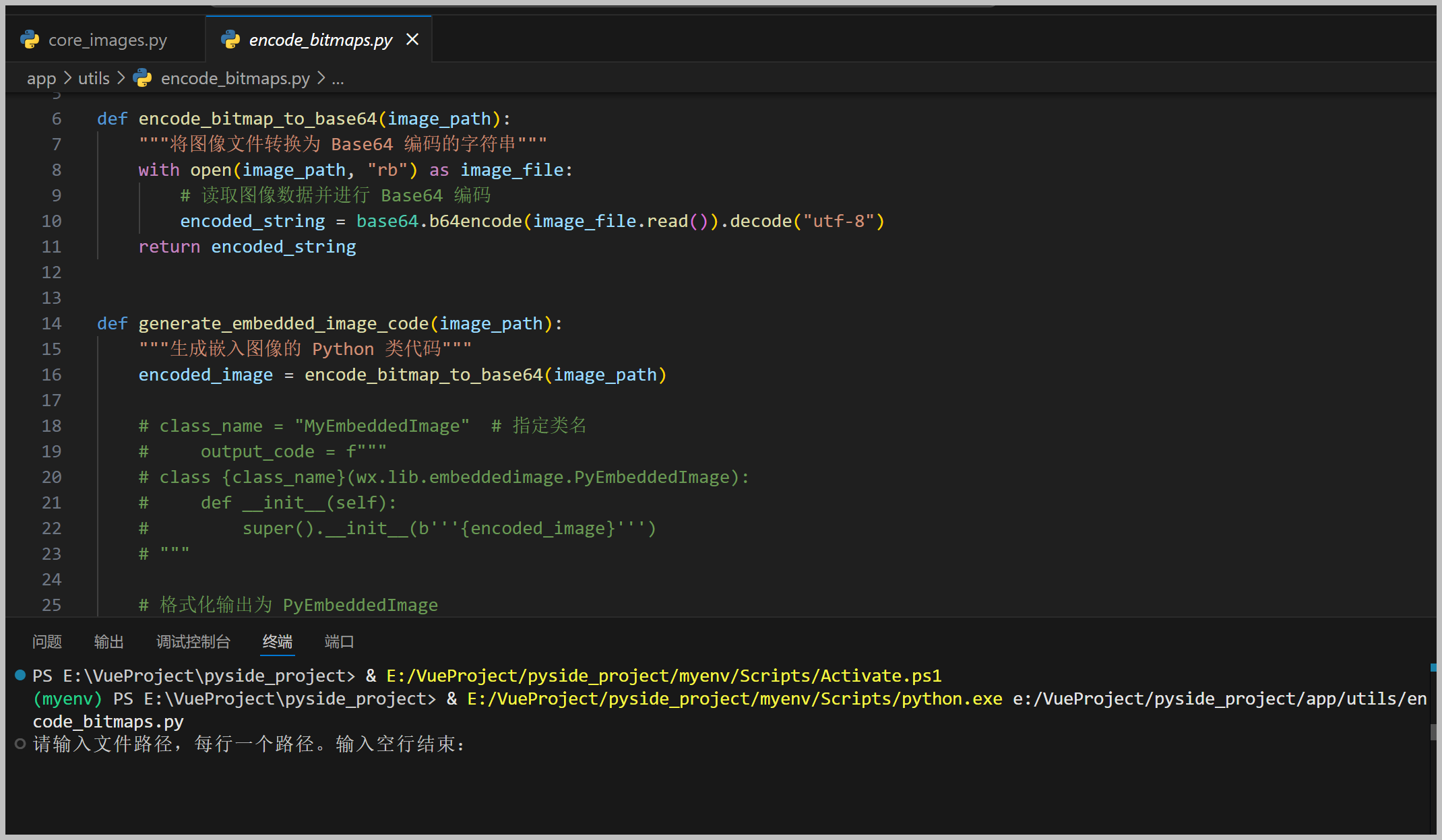1442x840 pixels.
Task: Switch to the 调试控制台 panel tab
Action: coord(193,641)
